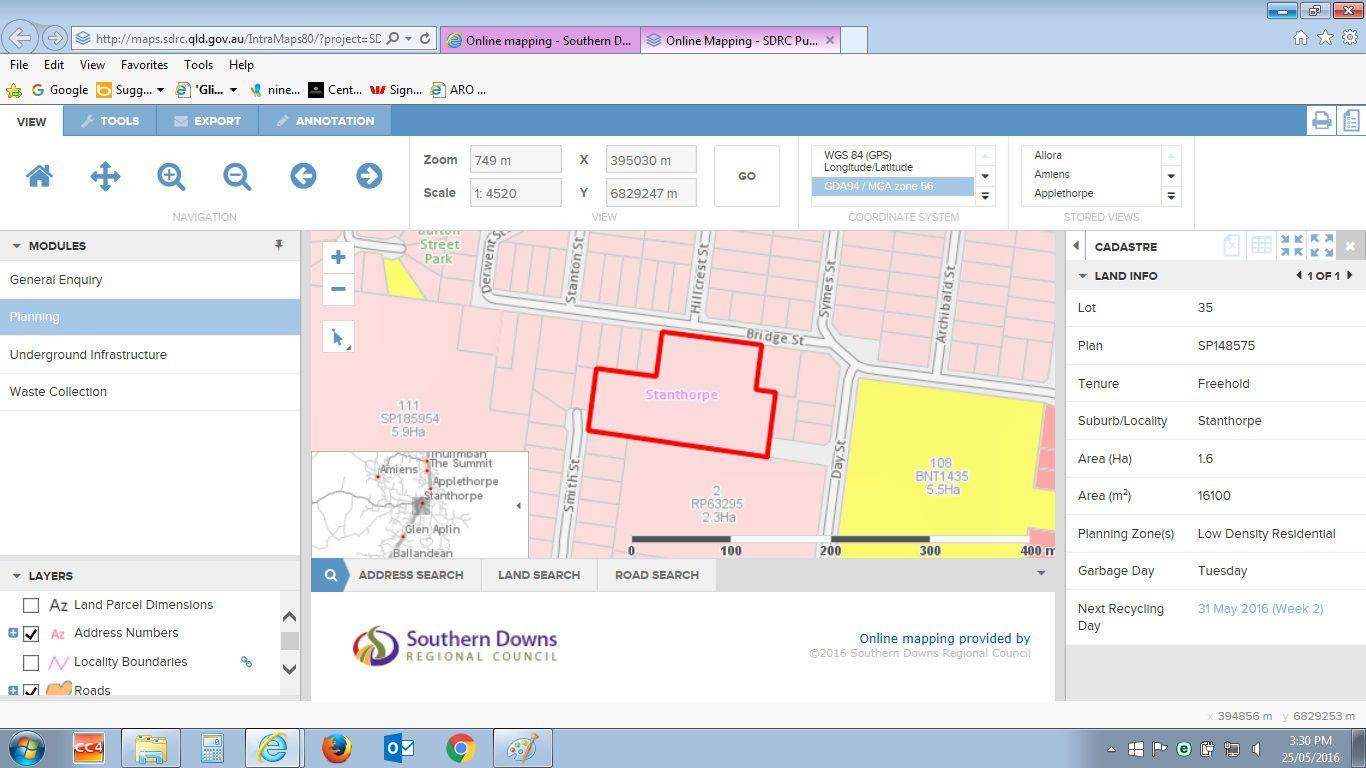Screen dimensions: 1366x768
Task: Click the Scale input field
Action: [x=515, y=193]
